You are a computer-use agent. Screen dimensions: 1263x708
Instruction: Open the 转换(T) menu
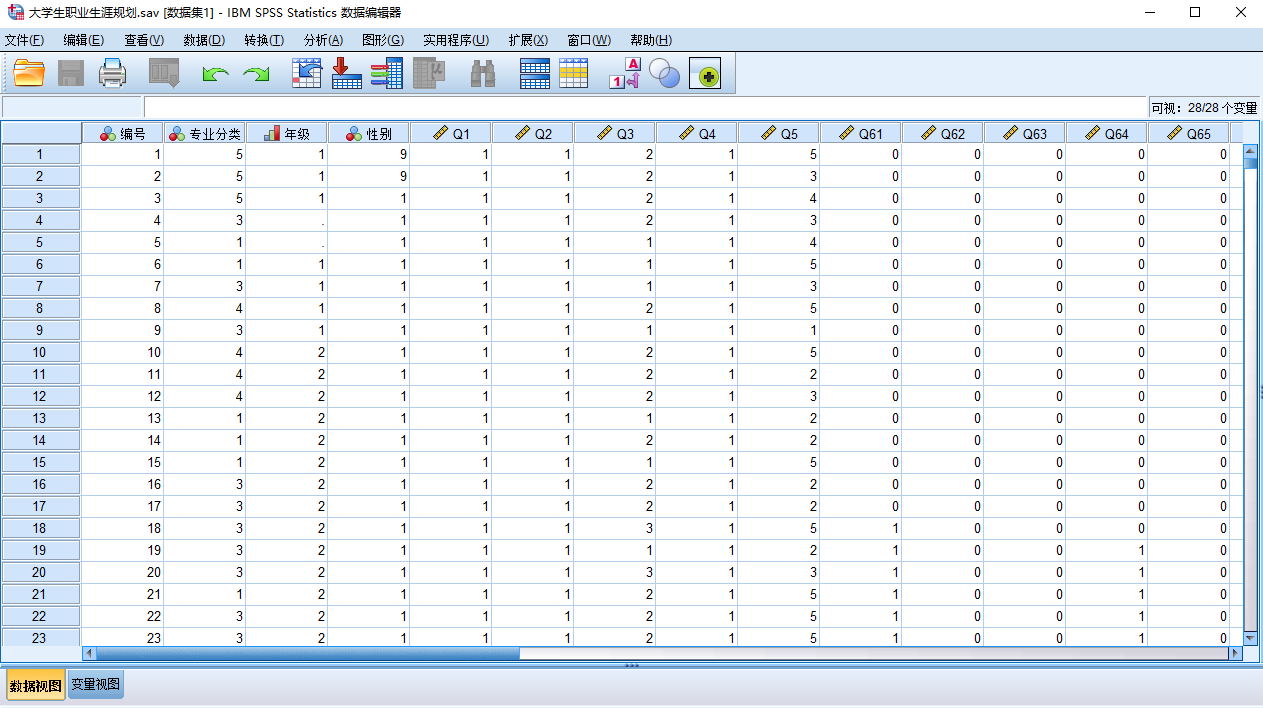pos(263,40)
